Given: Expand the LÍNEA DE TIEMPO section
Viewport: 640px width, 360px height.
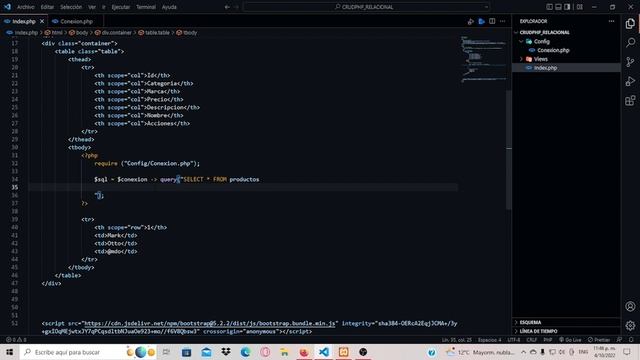Looking at the screenshot, I should (x=566, y=331).
